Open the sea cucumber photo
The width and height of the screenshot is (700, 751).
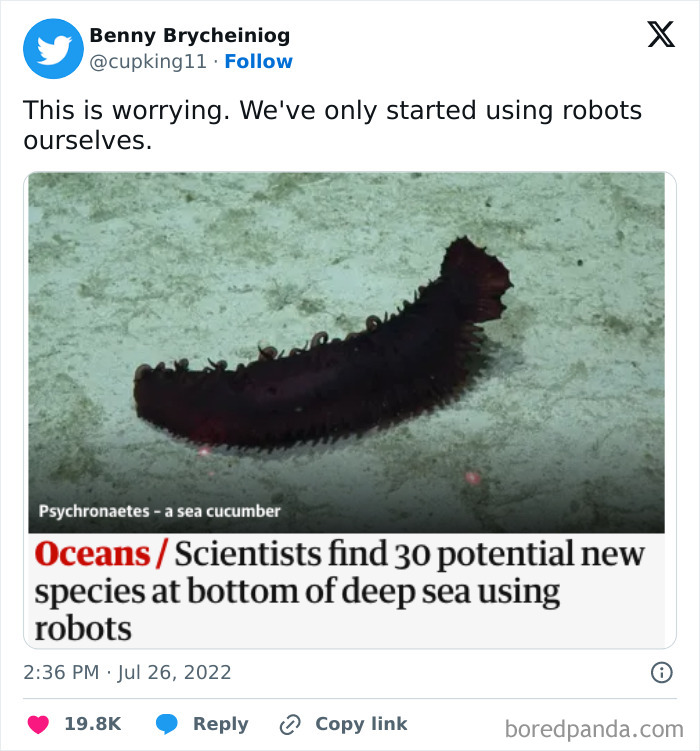point(345,340)
